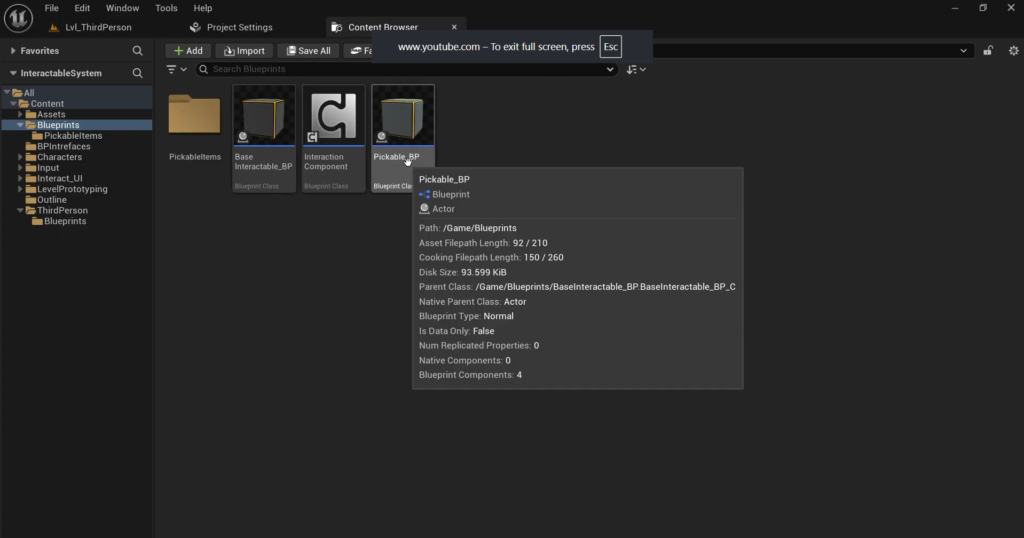
Task: Search within the InteractableSystem tree
Action: point(137,73)
